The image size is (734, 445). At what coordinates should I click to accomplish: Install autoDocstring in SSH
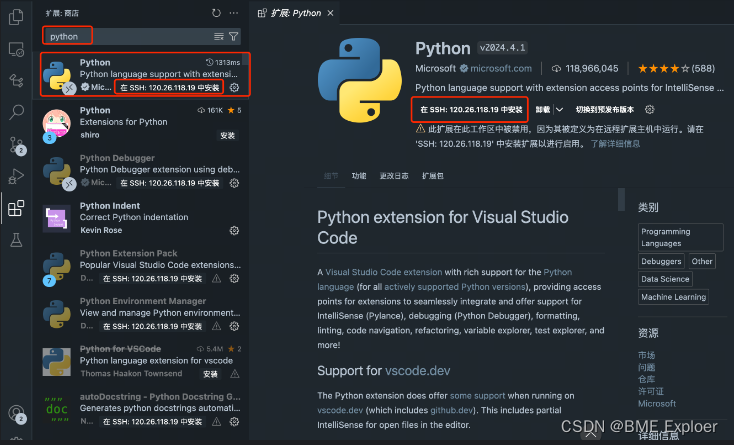tap(152, 422)
